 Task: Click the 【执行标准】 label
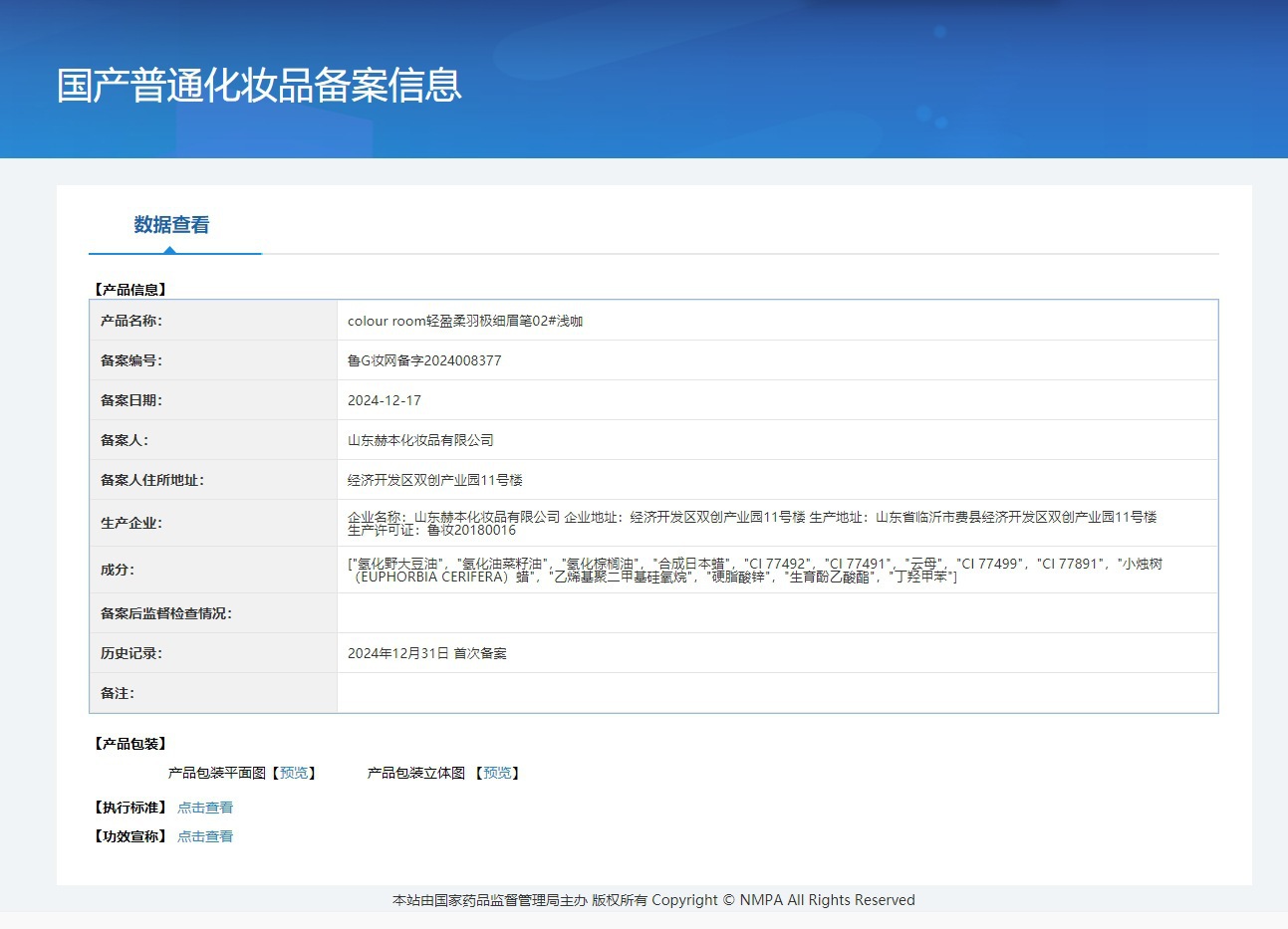tap(130, 808)
